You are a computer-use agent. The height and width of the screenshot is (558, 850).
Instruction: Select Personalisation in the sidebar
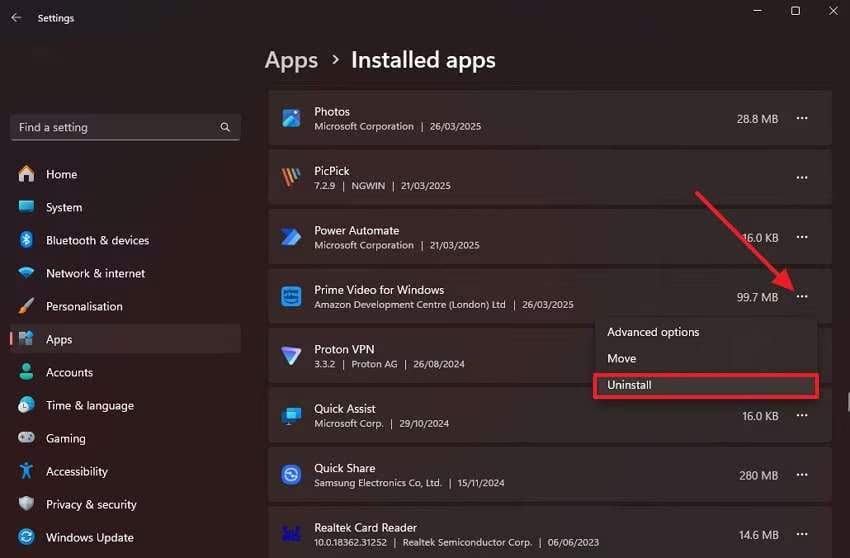click(x=125, y=306)
